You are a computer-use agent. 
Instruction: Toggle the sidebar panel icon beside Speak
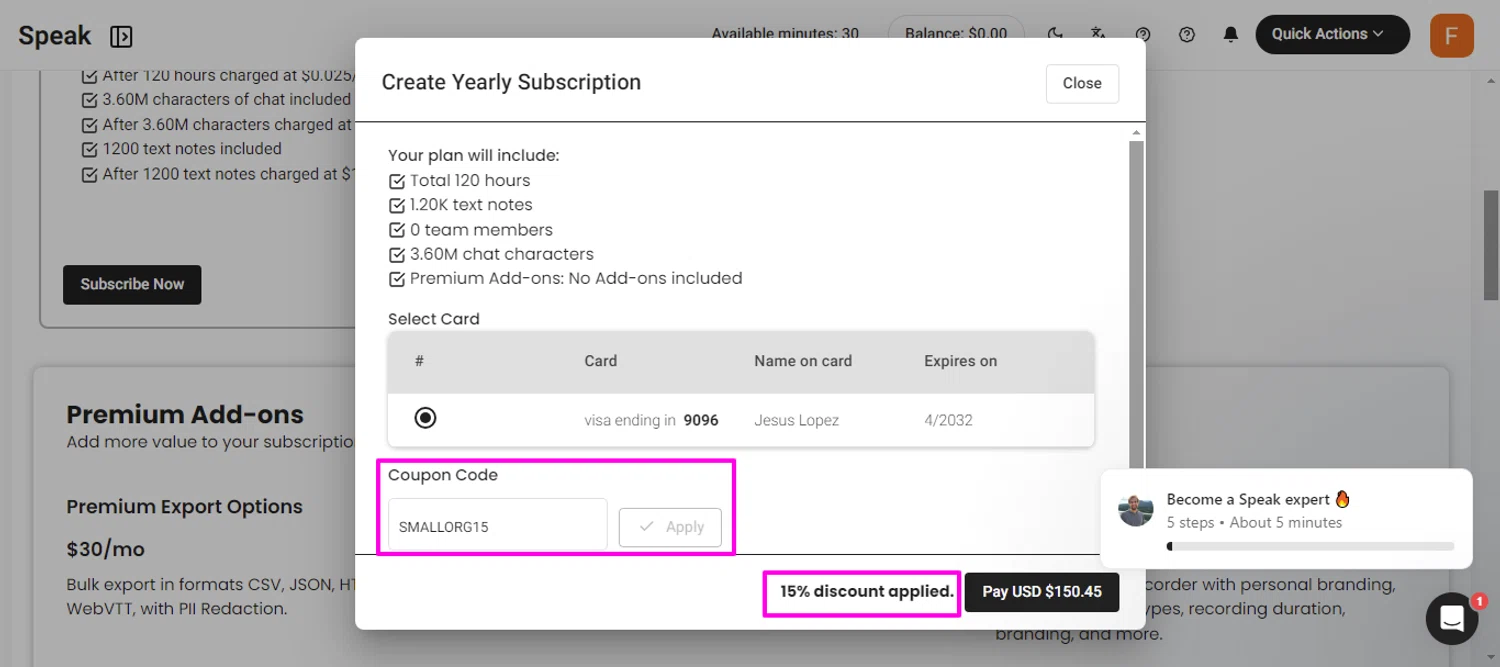click(x=121, y=37)
